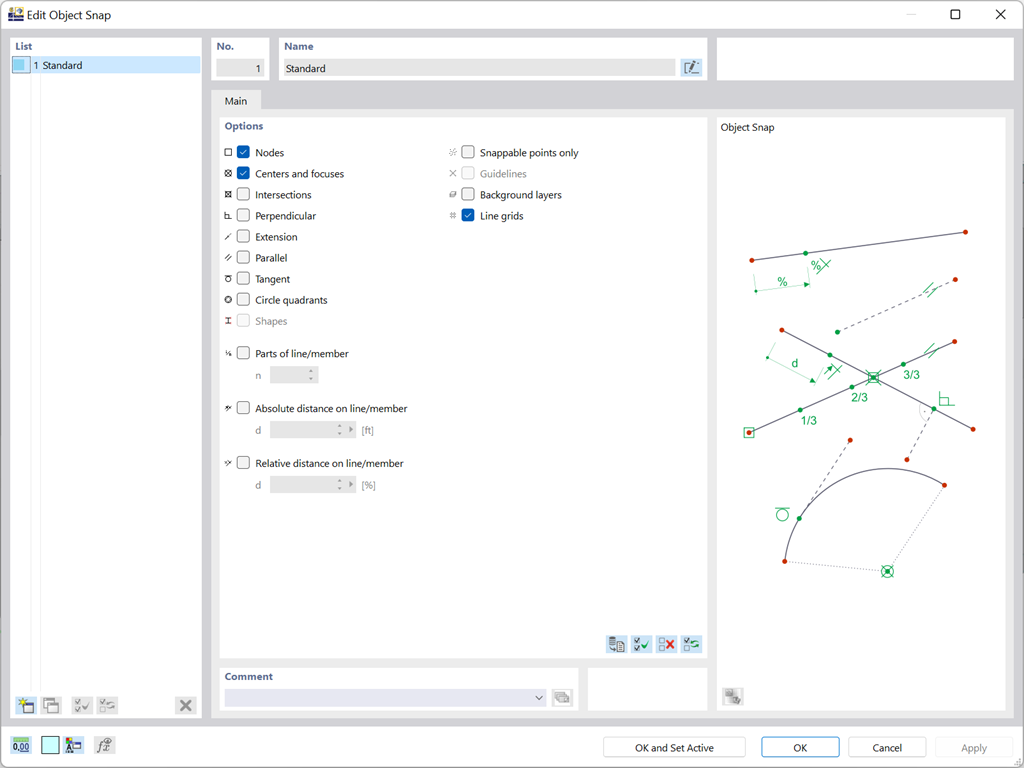1024x768 pixels.
Task: Check Circle quadrants option
Action: [244, 300]
